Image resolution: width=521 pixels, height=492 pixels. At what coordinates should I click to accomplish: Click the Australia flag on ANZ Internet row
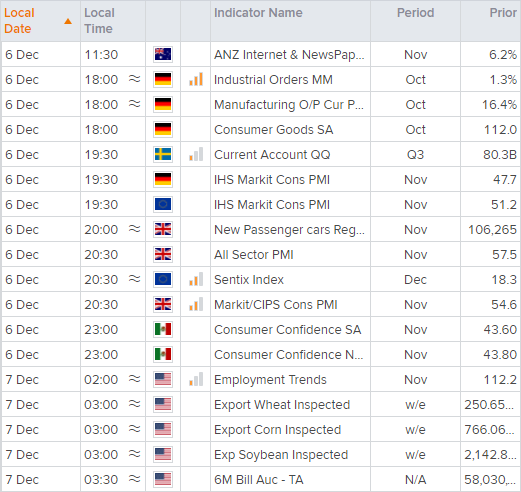[163, 54]
